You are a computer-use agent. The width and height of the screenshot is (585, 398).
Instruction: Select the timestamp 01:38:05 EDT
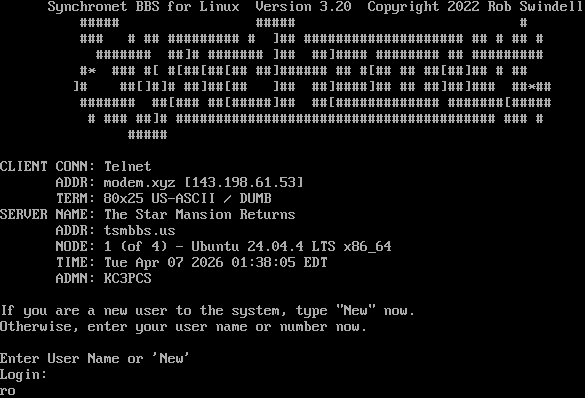pyautogui.click(x=279, y=262)
